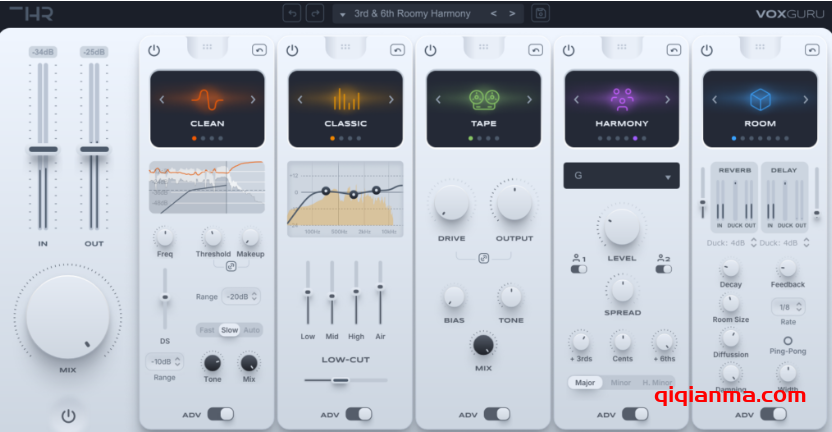Go to next preset with top-bar right arrow

[512, 14]
